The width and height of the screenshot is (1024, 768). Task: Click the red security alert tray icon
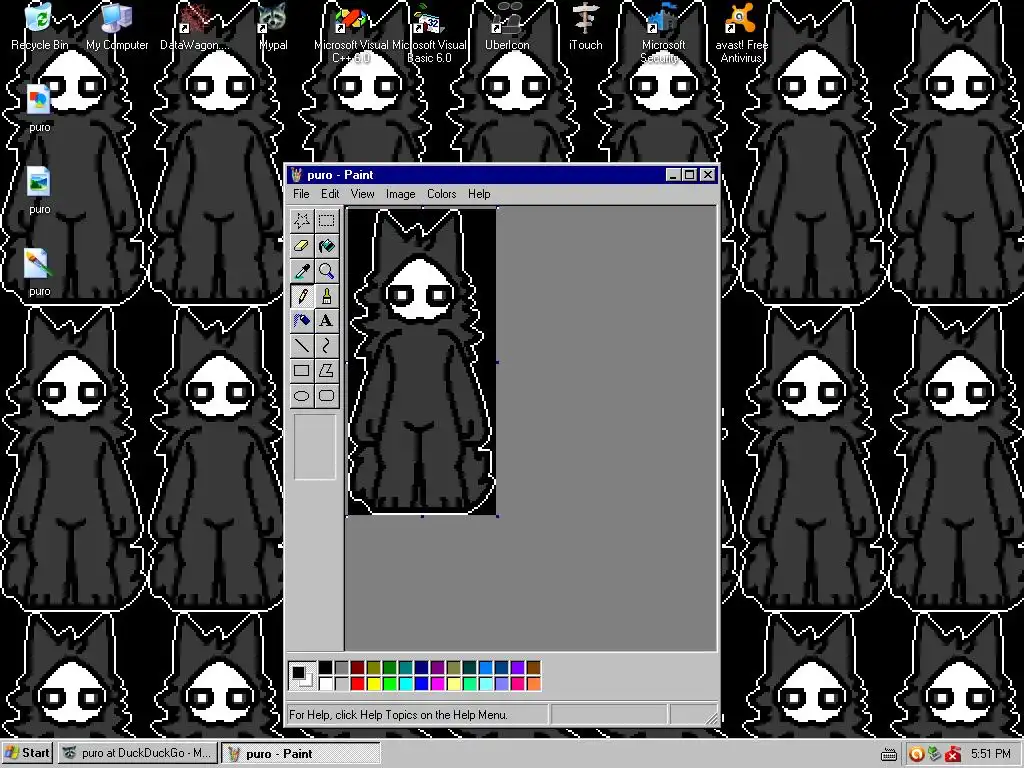pos(953,754)
